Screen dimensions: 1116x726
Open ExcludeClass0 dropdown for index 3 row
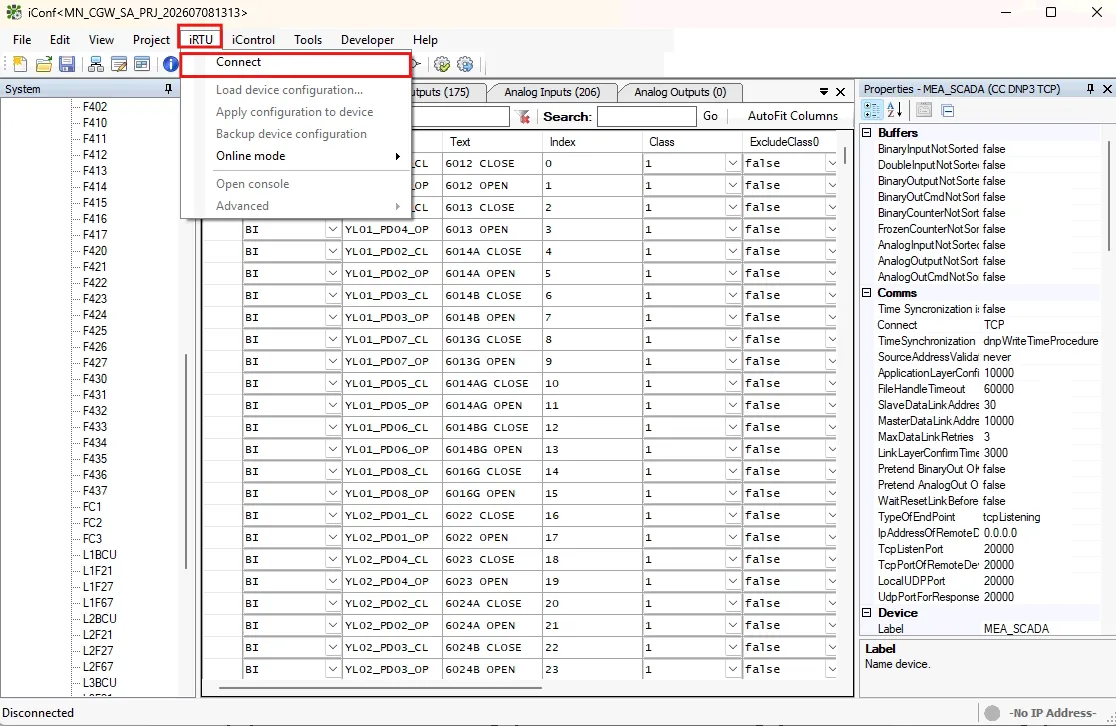(x=832, y=229)
